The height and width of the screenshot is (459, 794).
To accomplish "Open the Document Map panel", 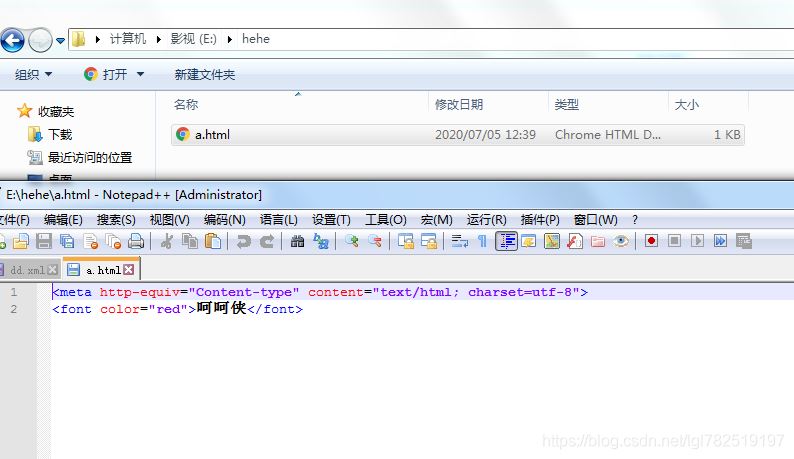I will (x=552, y=241).
